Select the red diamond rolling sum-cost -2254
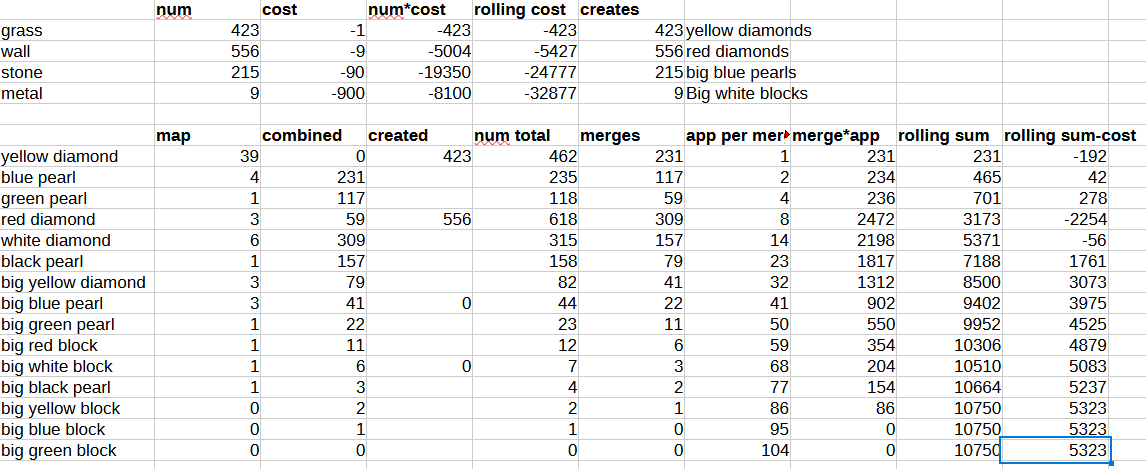 pos(1055,219)
